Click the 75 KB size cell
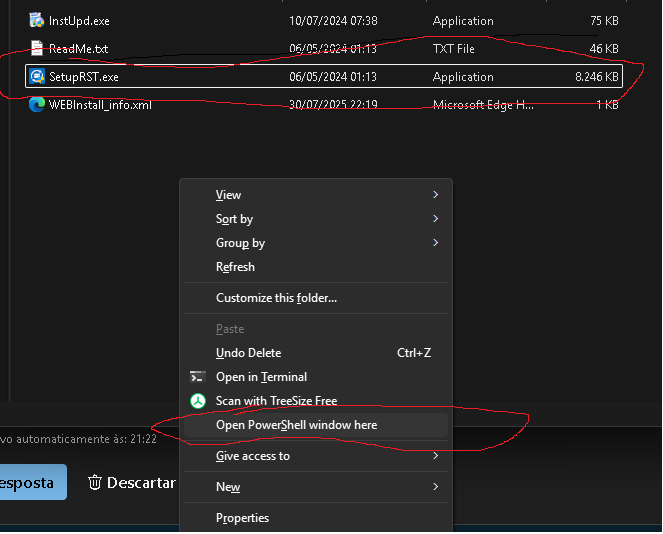The image size is (663, 534). 604,21
